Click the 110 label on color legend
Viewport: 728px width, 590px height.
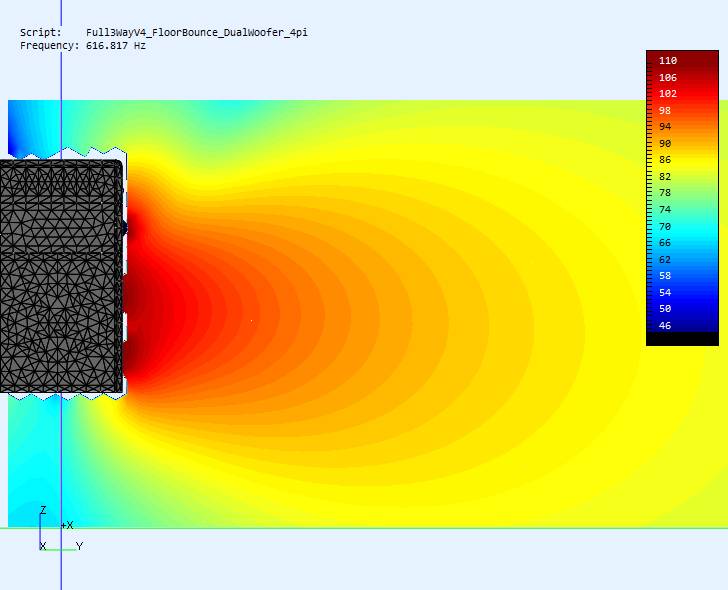pyautogui.click(x=668, y=61)
